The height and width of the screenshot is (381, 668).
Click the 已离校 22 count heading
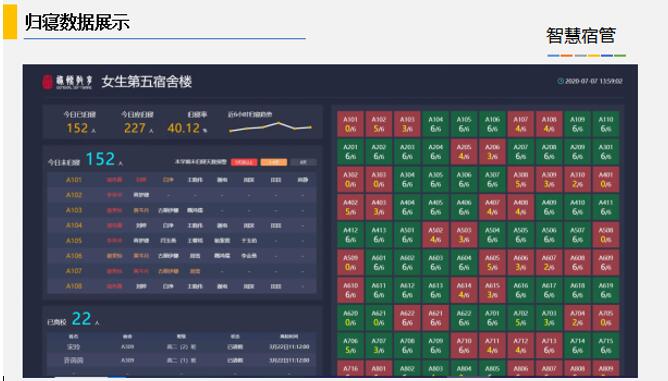[x=73, y=319]
